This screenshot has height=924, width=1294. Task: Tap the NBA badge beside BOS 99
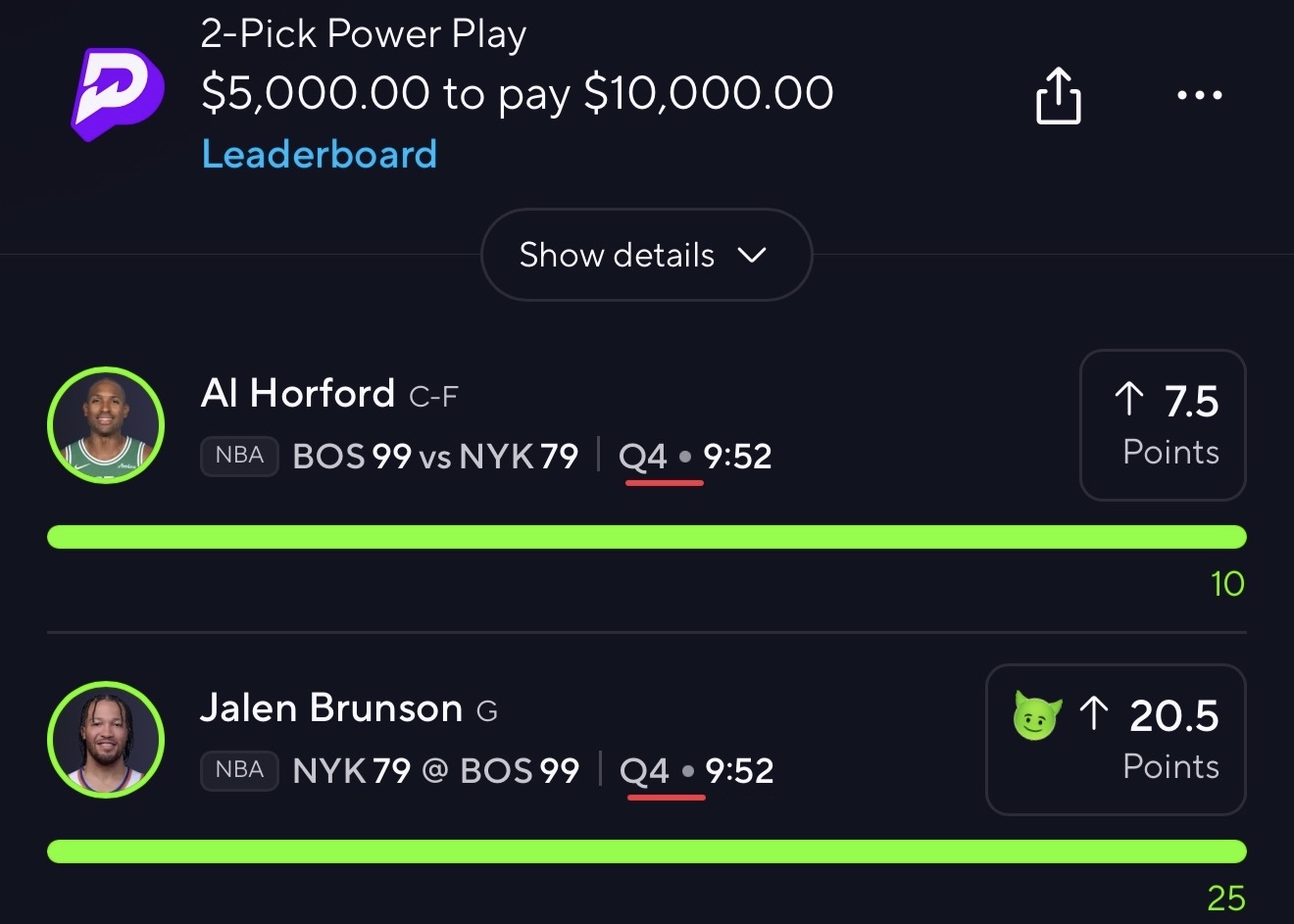coord(239,456)
